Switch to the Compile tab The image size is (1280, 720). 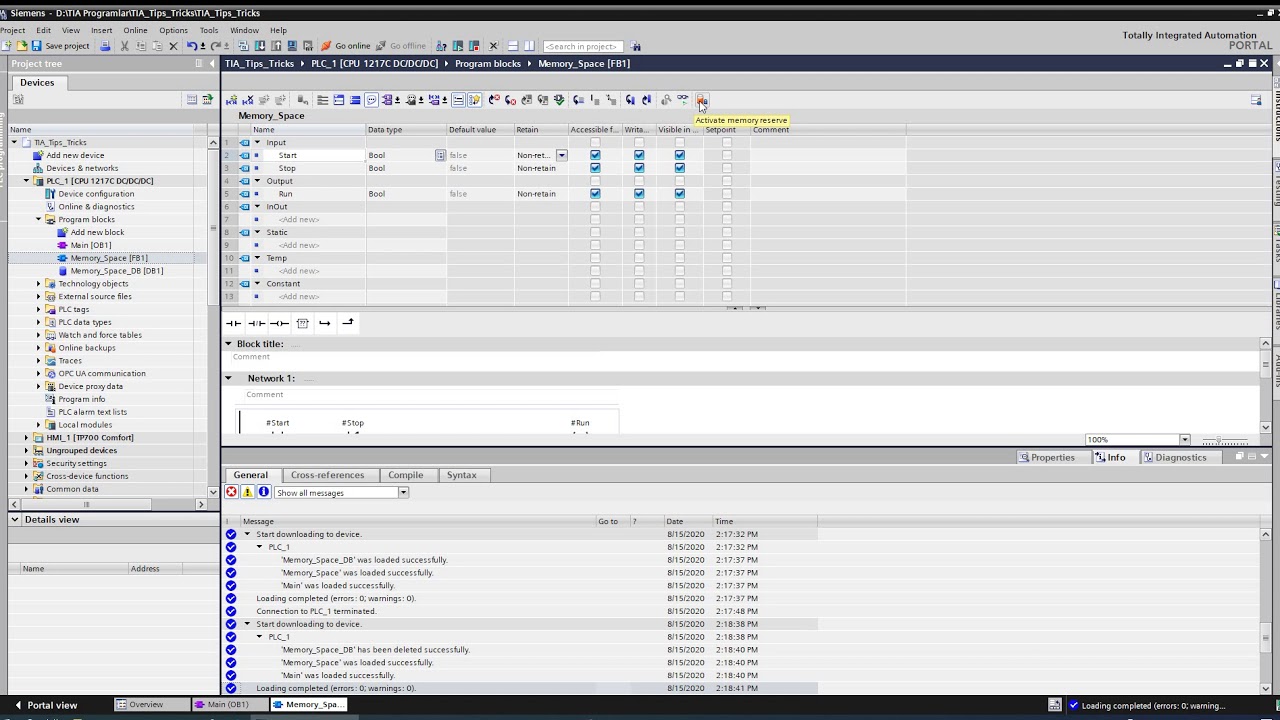pos(405,475)
